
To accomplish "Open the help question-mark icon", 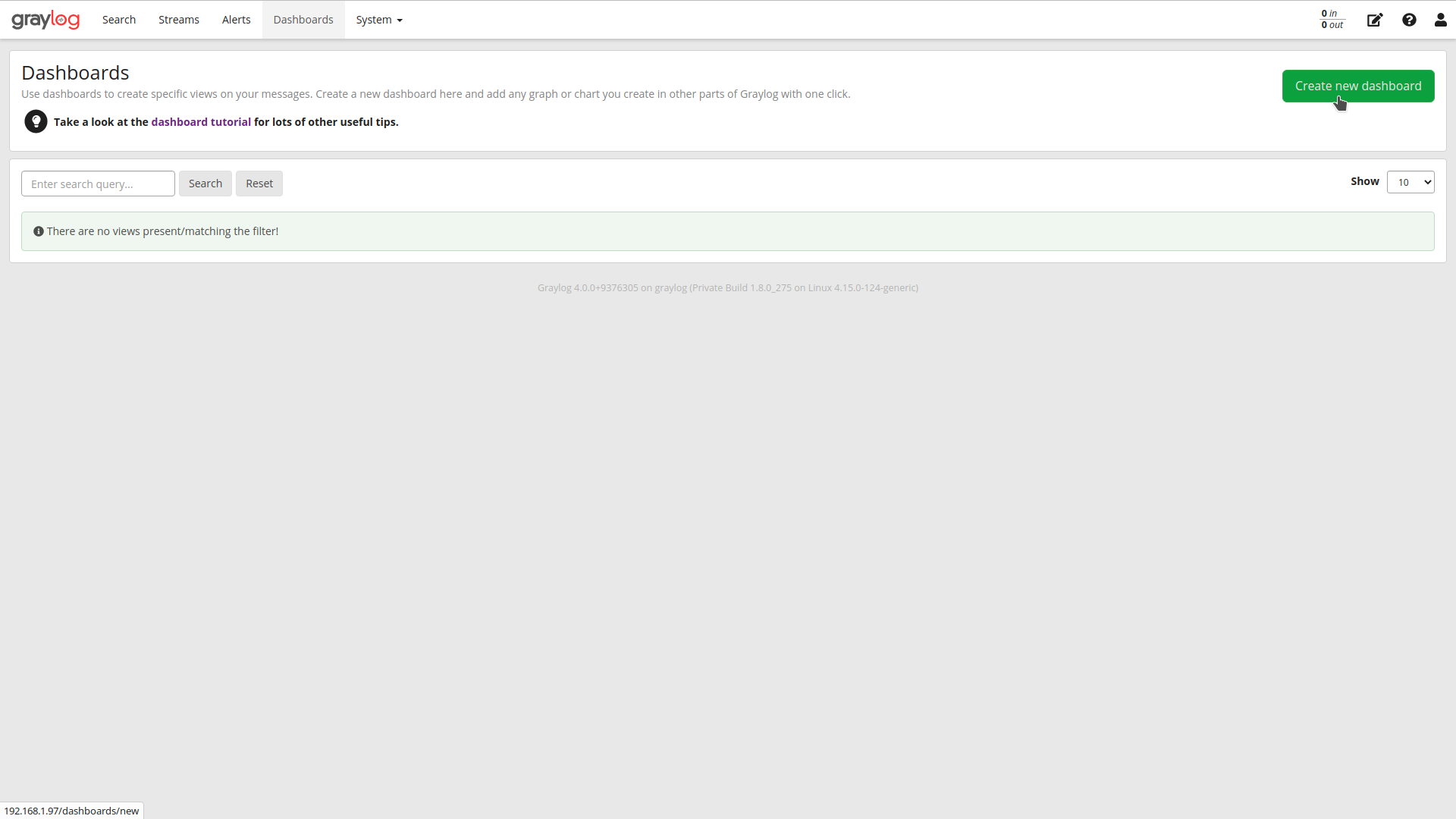I will click(x=1410, y=20).
